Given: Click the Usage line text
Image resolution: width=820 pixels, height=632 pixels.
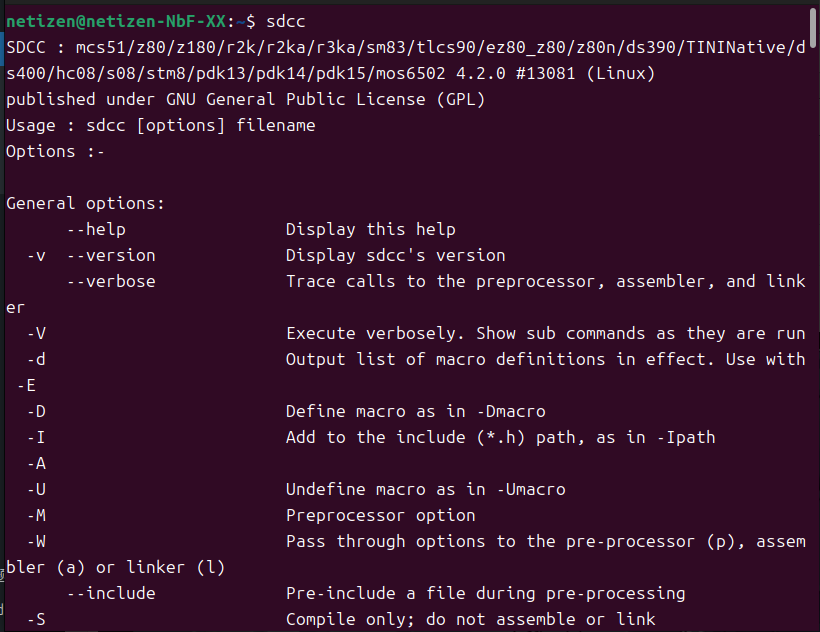Looking at the screenshot, I should coord(161,125).
